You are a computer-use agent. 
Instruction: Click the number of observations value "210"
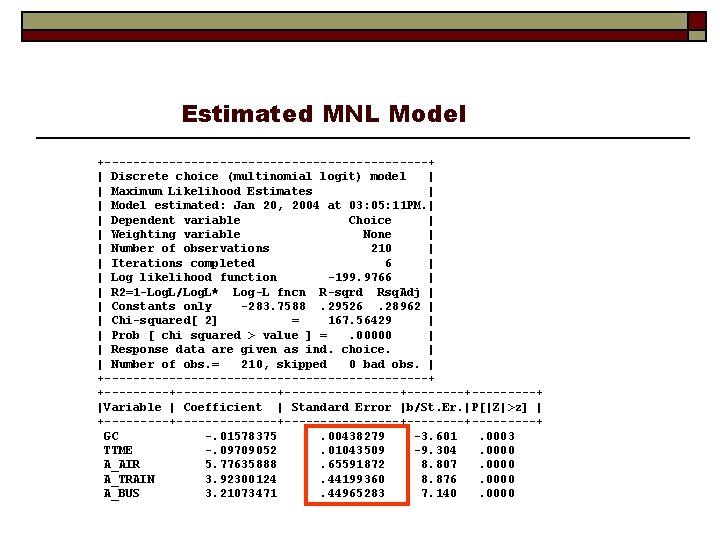(x=381, y=248)
